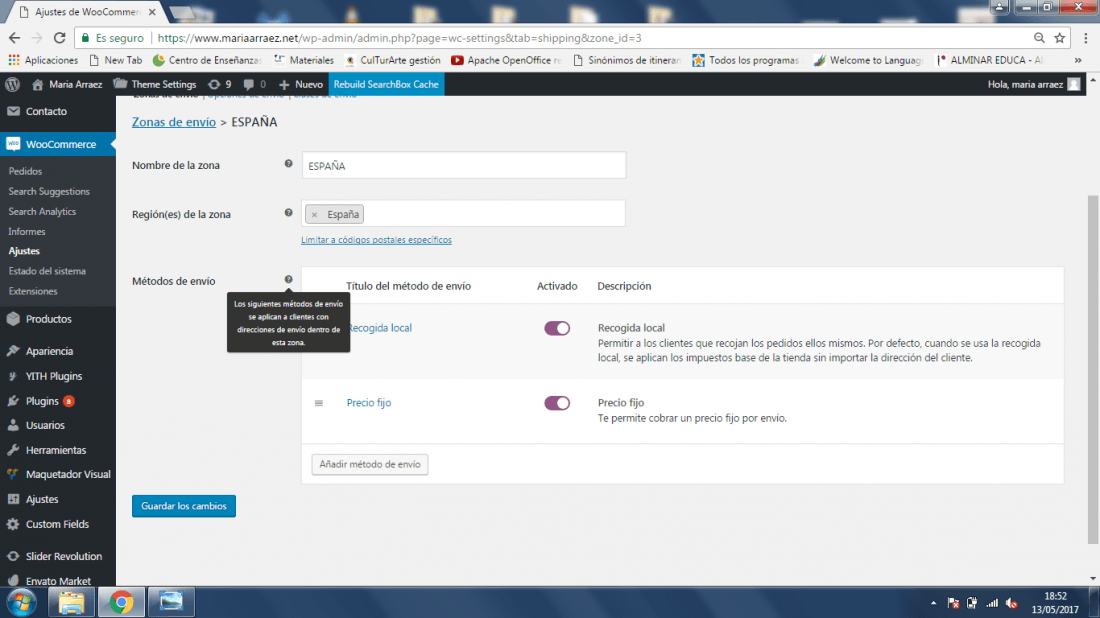Screen dimensions: 1100x618
Task: Open Apache OpenOffice bookmark
Action: tap(506, 60)
